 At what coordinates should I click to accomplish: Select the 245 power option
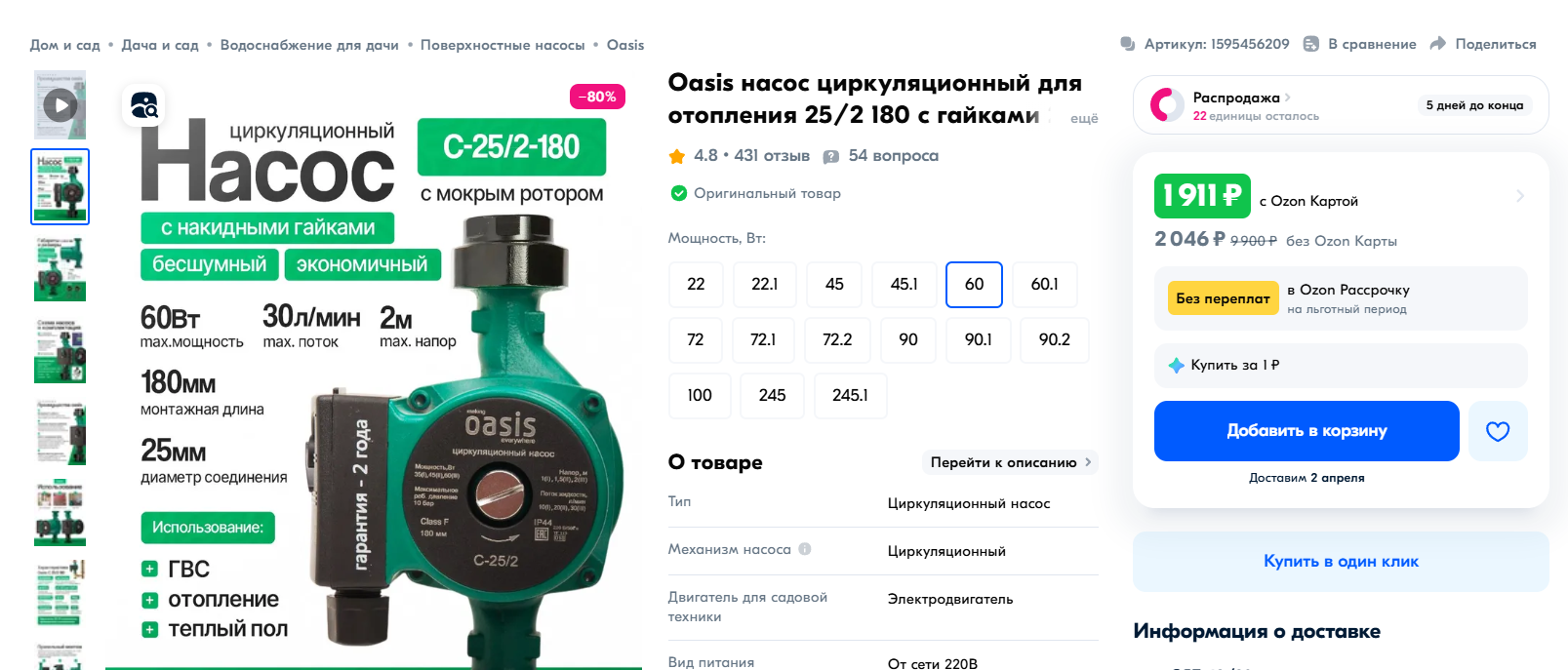[x=772, y=395]
